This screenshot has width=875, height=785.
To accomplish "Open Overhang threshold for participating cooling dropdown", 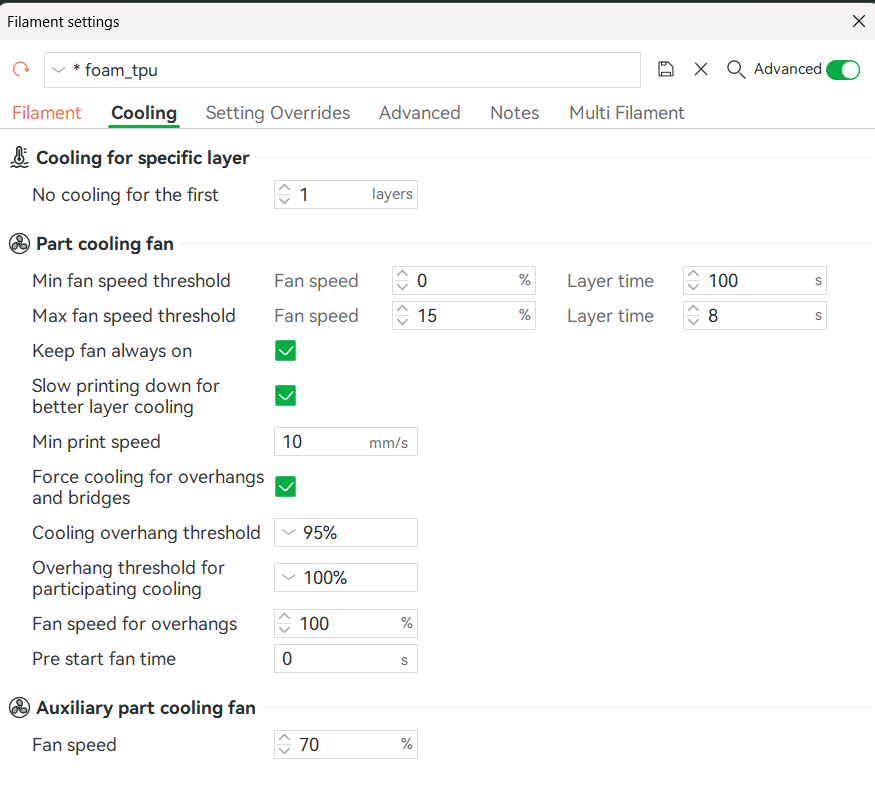I will [345, 578].
